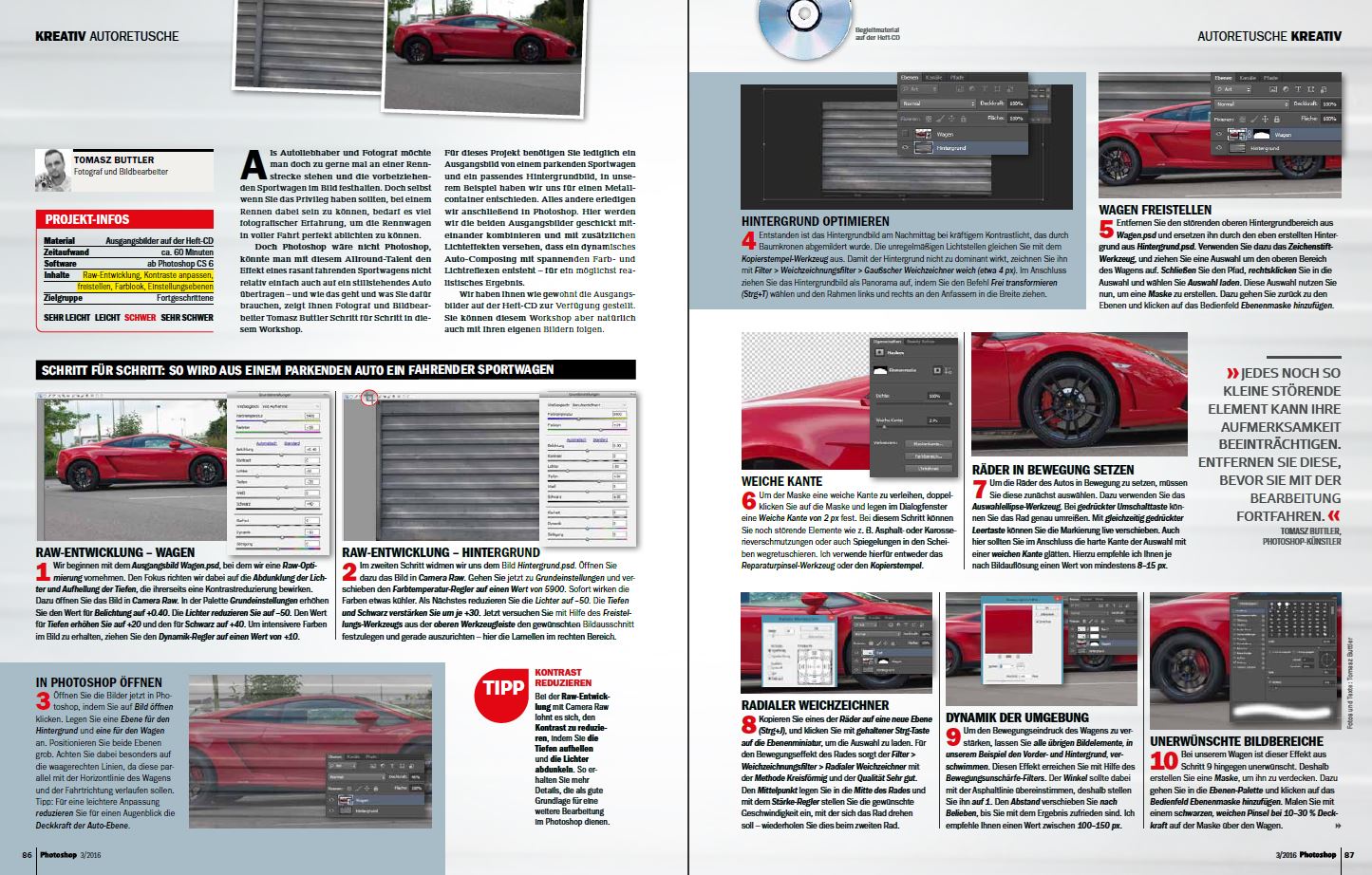Switch to Pfade tab in Wagen freistellen panel
Screen dimensions: 1372x875
click(1270, 78)
